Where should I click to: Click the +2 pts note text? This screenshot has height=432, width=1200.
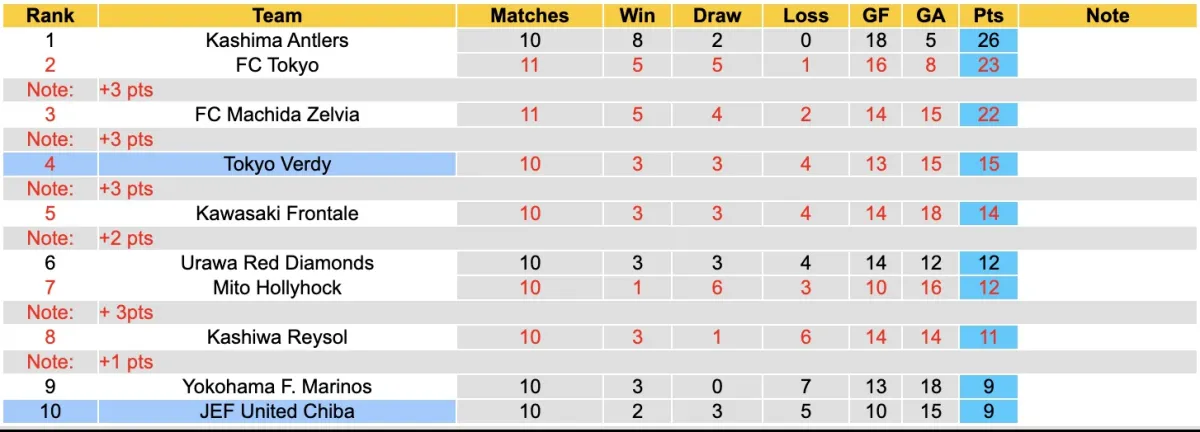coord(126,239)
